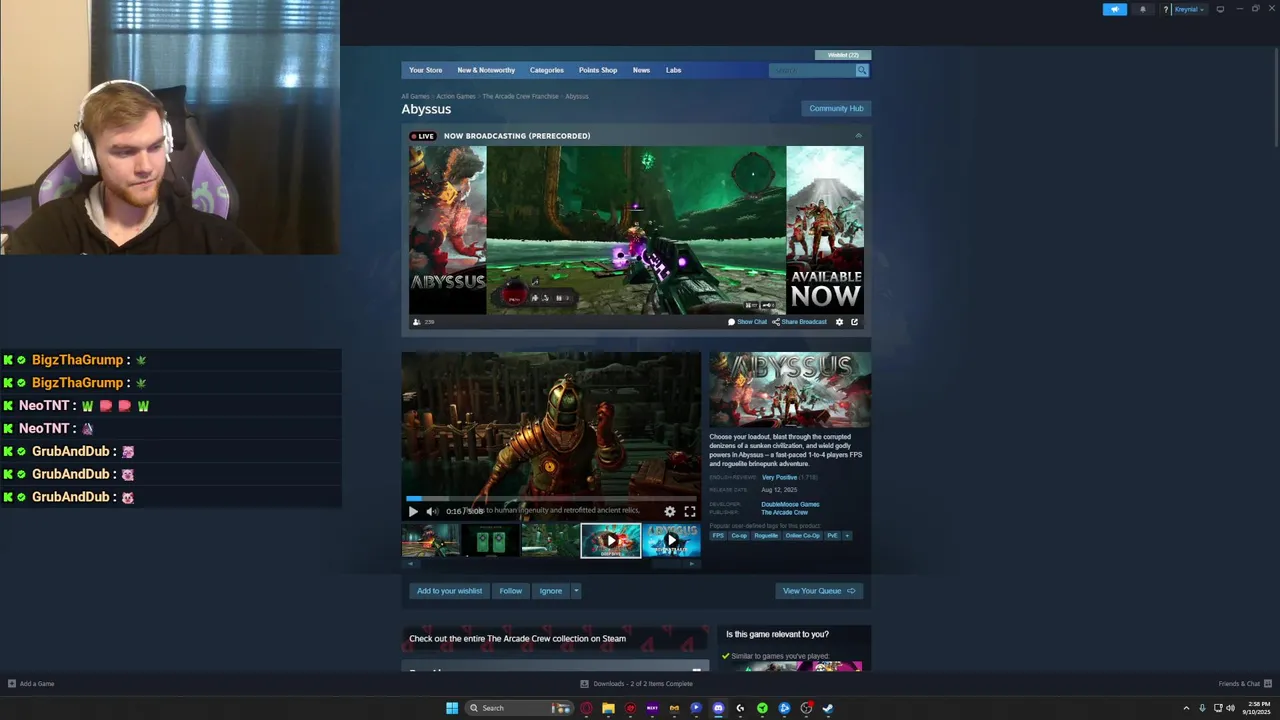Click Steam big picture mode icon
Image resolution: width=1280 pixels, height=720 pixels.
1220,9
